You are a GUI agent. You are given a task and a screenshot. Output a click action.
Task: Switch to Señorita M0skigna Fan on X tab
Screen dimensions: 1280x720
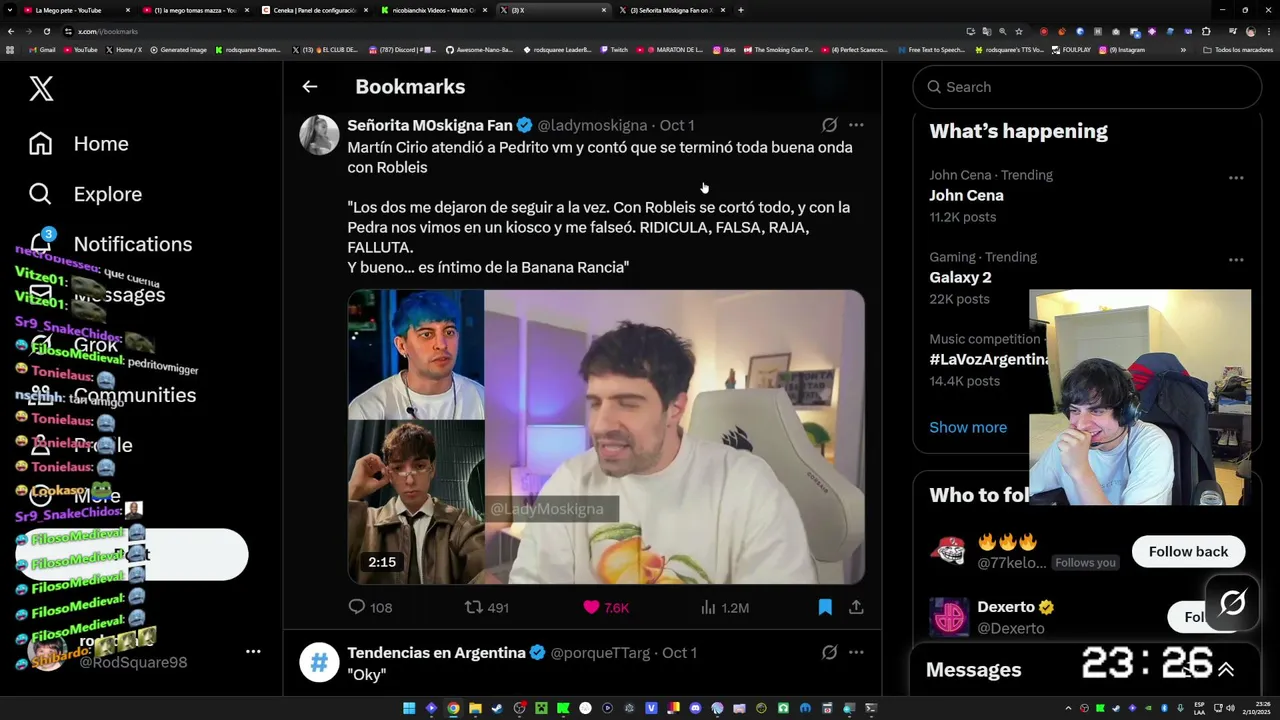click(x=671, y=10)
